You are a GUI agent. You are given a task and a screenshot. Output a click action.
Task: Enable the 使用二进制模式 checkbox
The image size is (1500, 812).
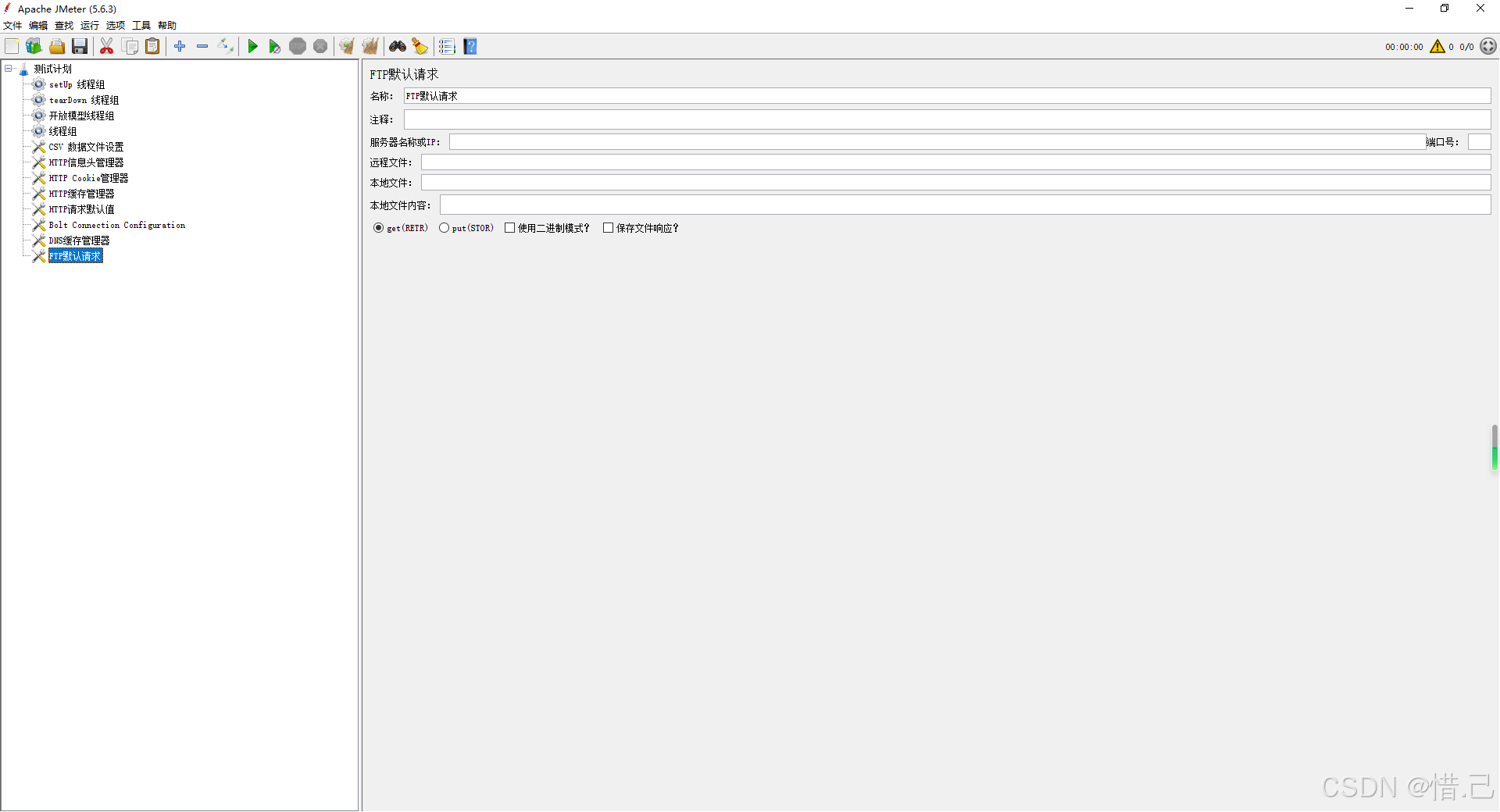pos(509,228)
